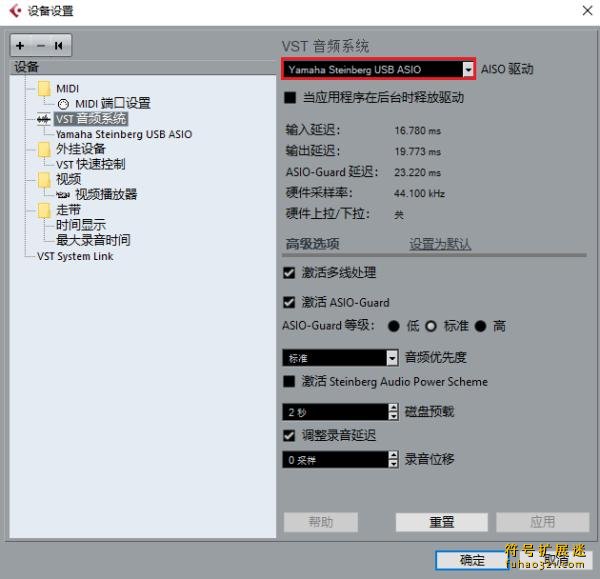The height and width of the screenshot is (579, 600).
Task: Click the 外挂设备 folder icon
Action: coord(44,149)
